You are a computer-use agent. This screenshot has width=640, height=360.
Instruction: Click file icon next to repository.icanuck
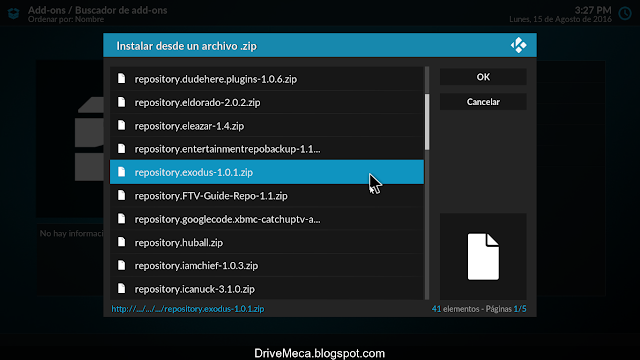pos(121,288)
